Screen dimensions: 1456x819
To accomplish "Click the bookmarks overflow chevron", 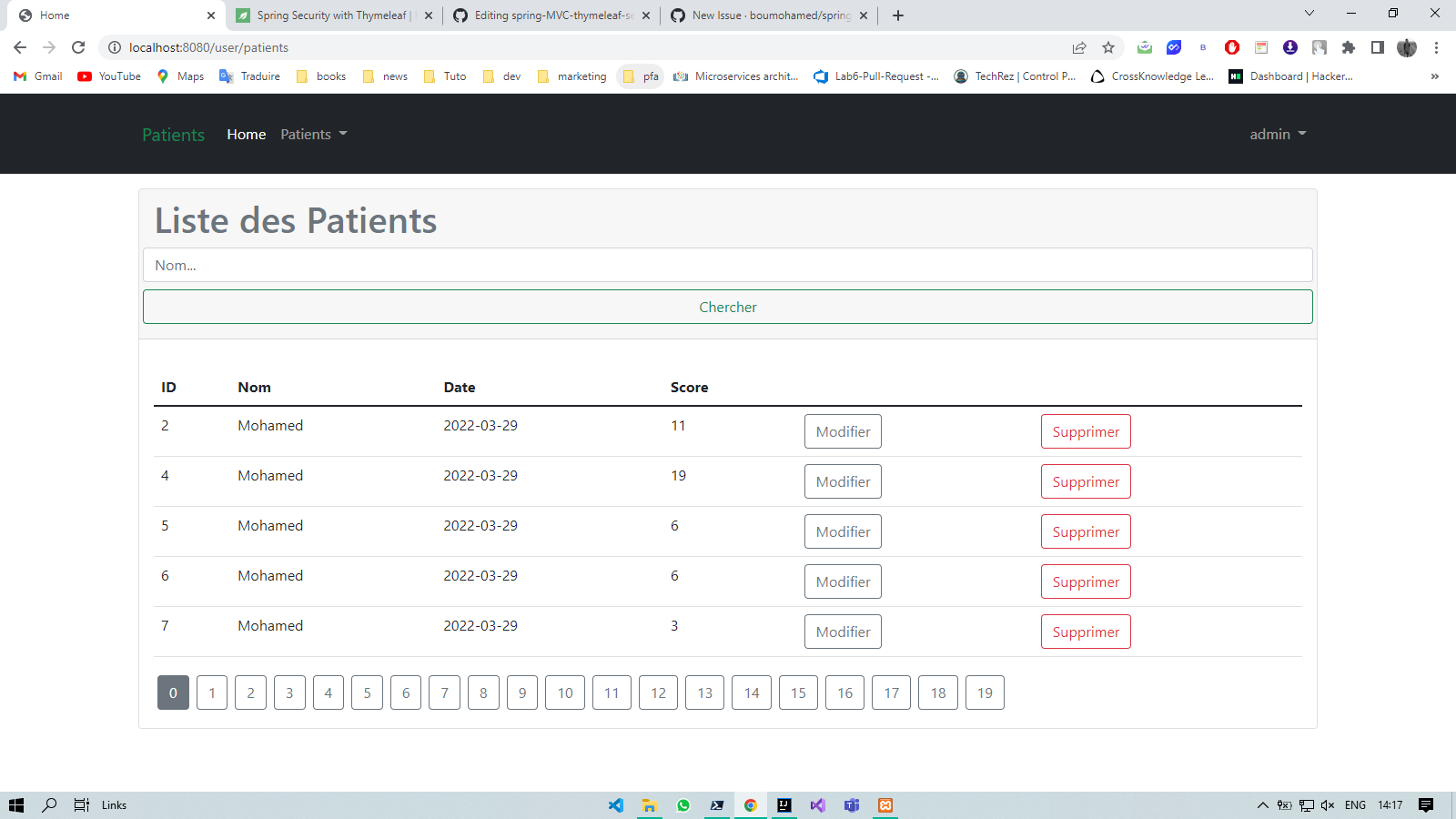I will point(1435,76).
